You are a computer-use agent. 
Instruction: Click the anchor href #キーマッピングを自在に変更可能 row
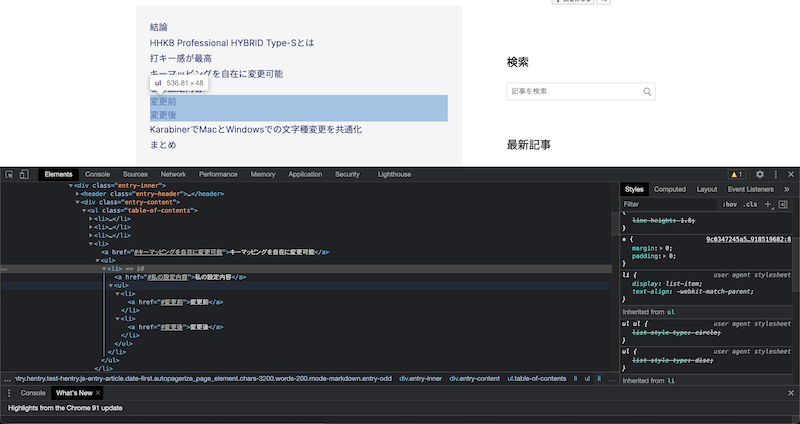(215, 253)
